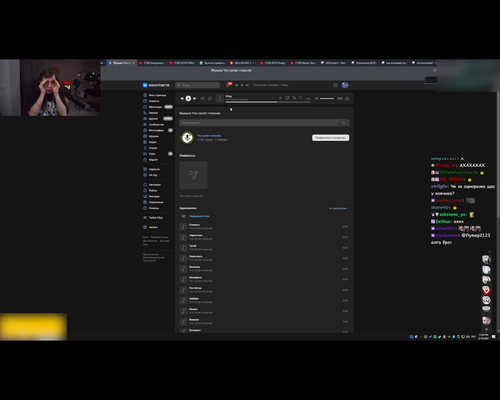
Task: Click the broadcast icon in the player
Action: point(340,98)
